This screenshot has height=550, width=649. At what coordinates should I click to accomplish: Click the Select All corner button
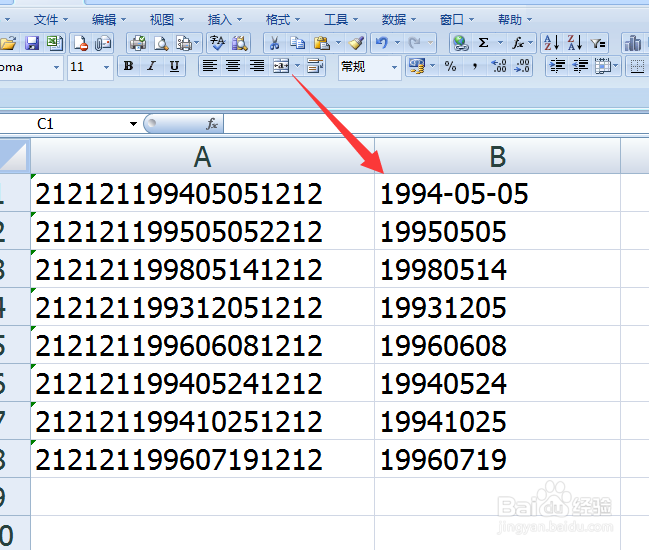[x=14, y=156]
